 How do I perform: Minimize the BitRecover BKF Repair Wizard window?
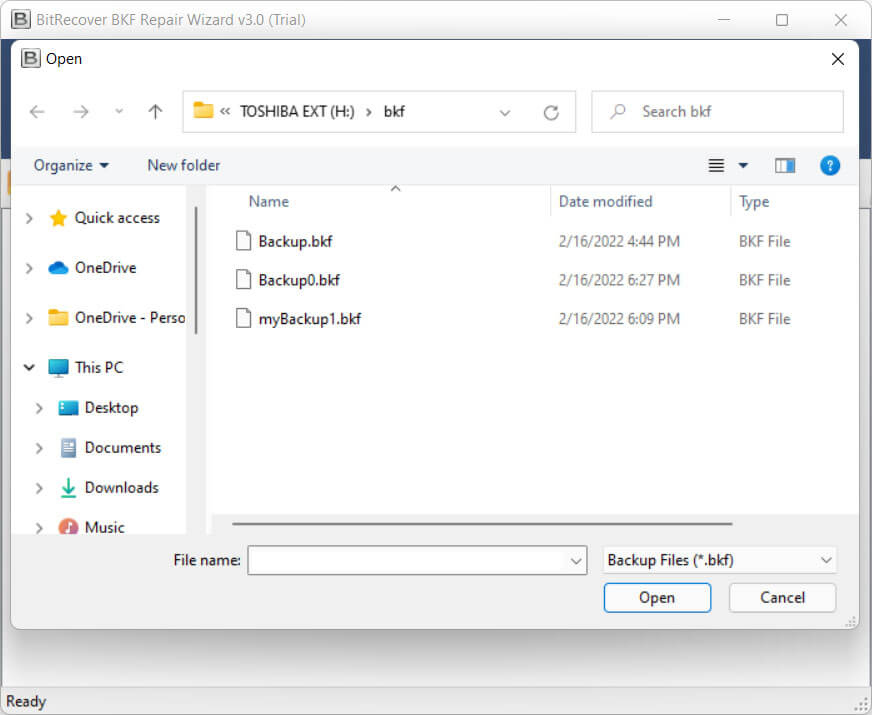pos(724,20)
